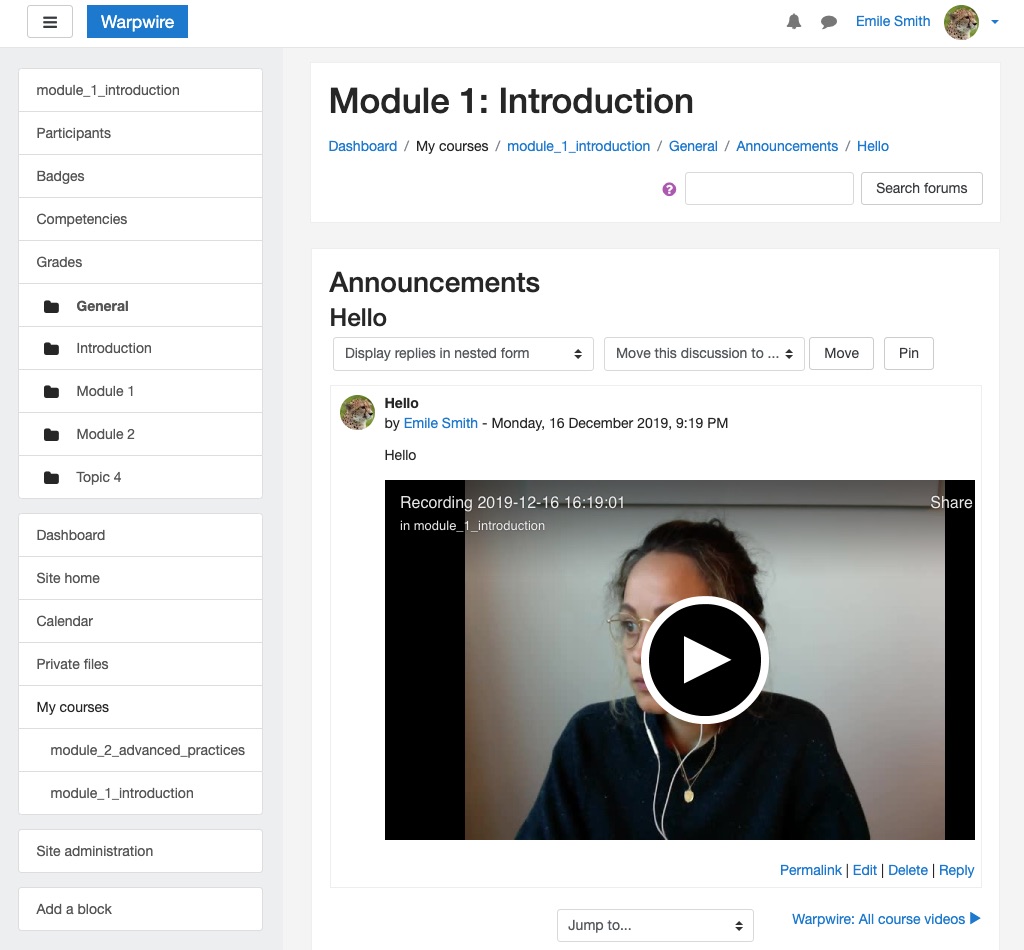
Task: Click My courses in the sidebar
Action: [x=140, y=708]
